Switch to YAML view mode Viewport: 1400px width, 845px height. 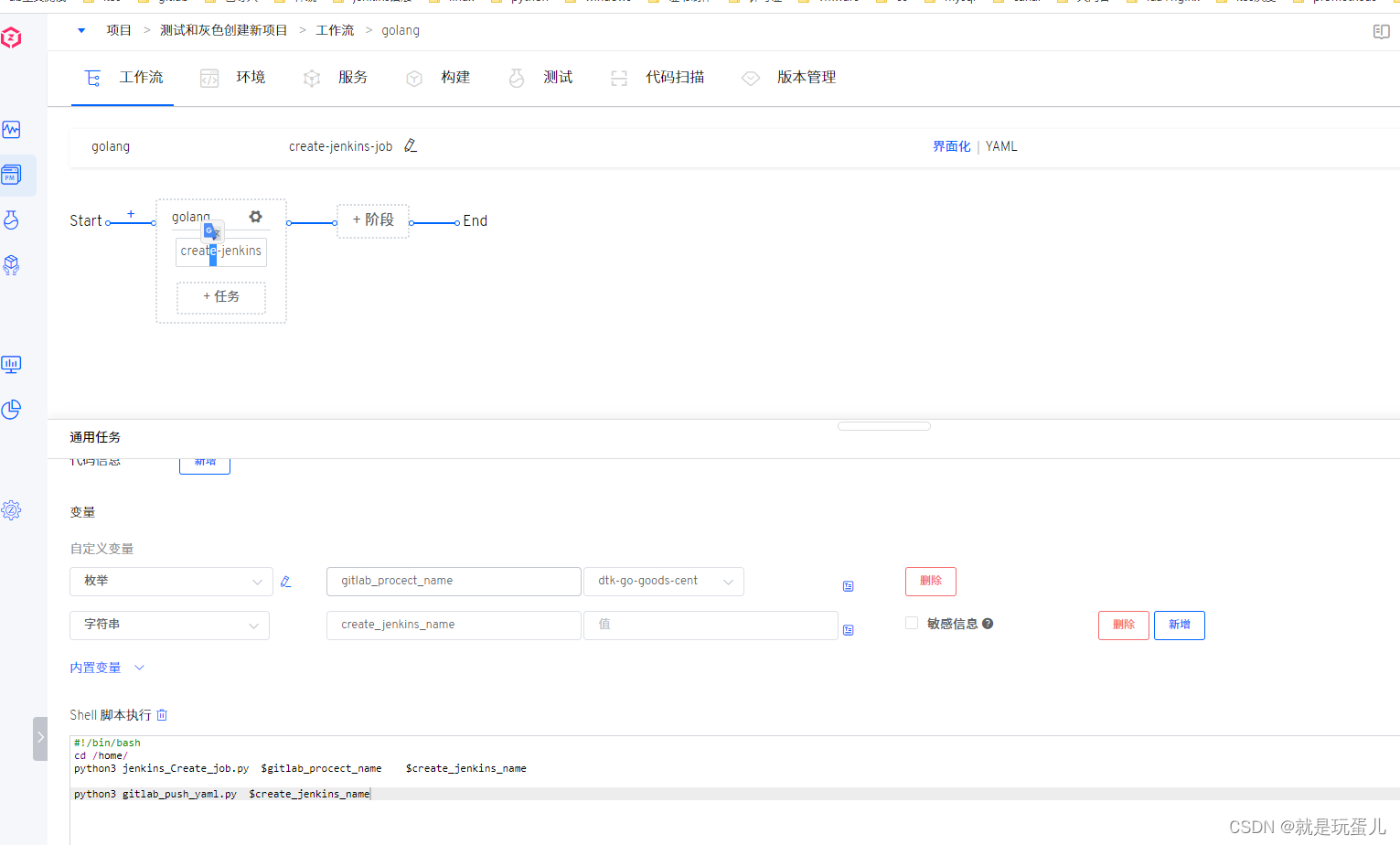click(1001, 146)
